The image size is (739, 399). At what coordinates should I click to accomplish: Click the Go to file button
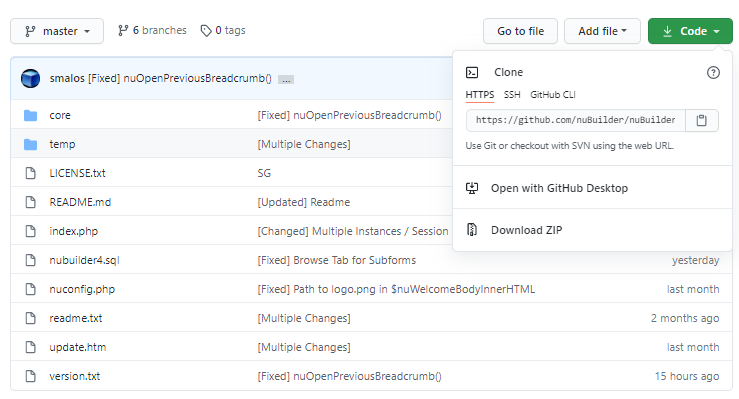(x=520, y=31)
